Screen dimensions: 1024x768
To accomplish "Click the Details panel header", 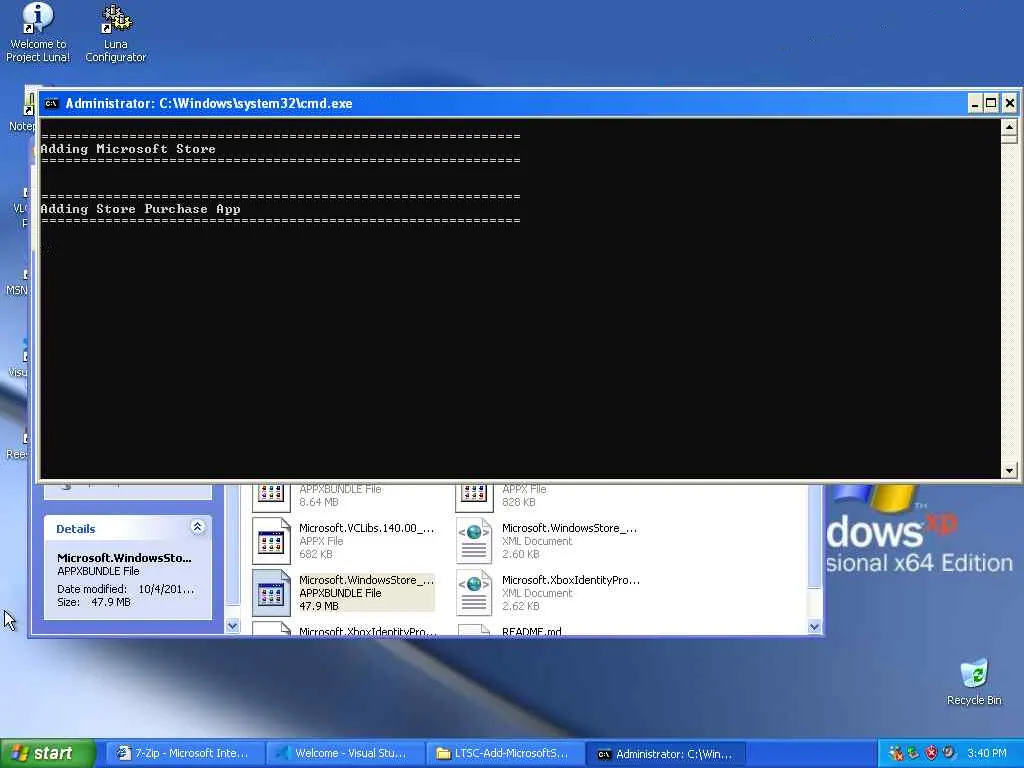I will [x=128, y=528].
